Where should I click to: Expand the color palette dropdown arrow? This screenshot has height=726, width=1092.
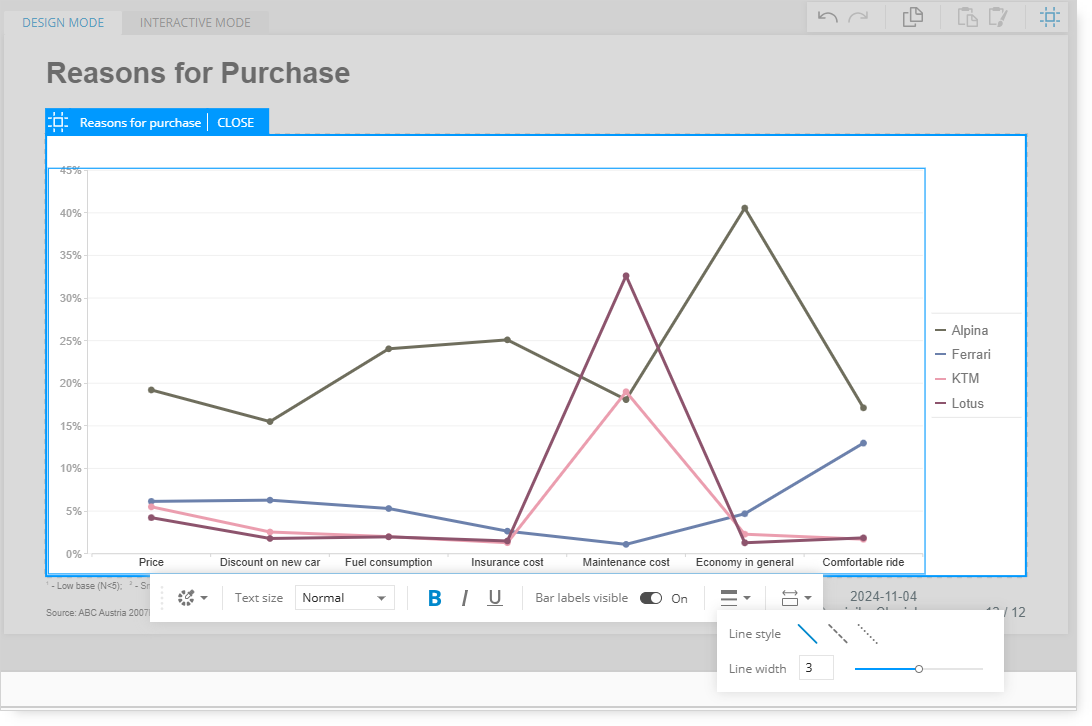click(204, 598)
